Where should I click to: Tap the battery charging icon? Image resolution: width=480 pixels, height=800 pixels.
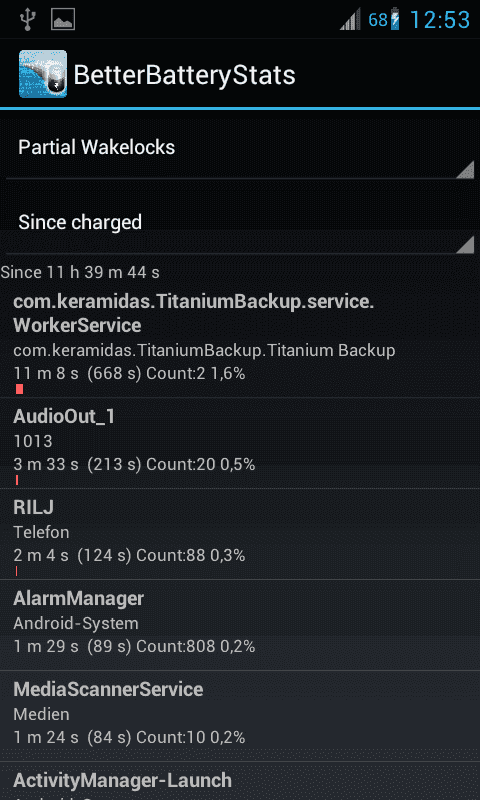395,19
